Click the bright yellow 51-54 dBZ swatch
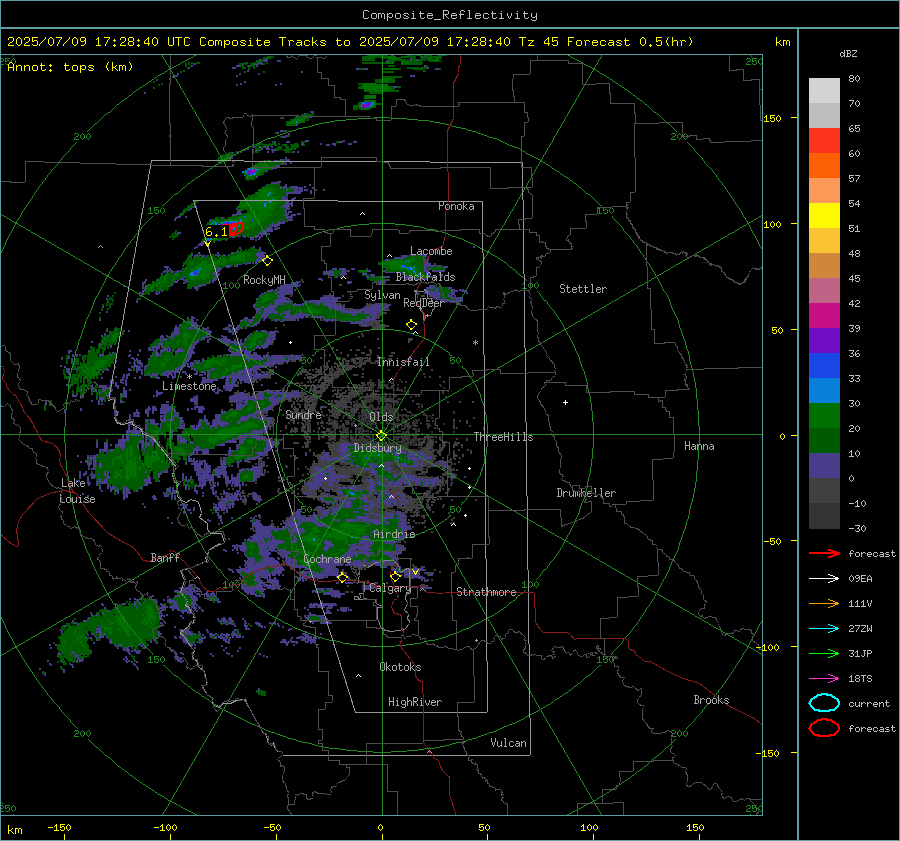The image size is (900, 841). (824, 215)
